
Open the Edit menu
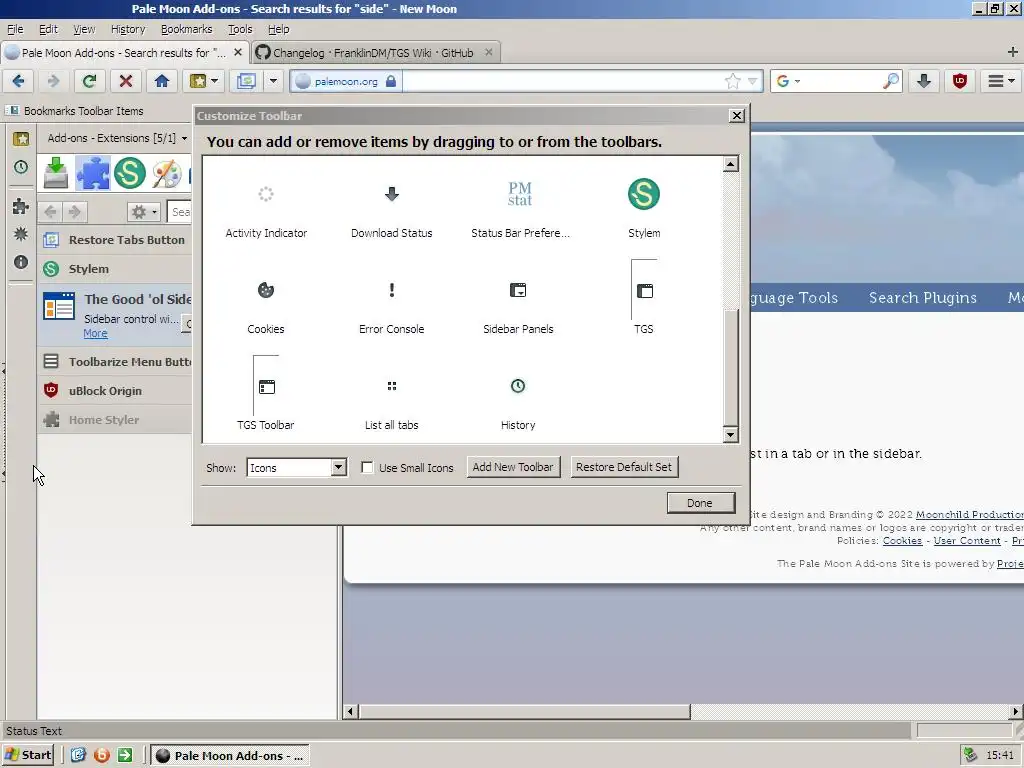pos(48,29)
